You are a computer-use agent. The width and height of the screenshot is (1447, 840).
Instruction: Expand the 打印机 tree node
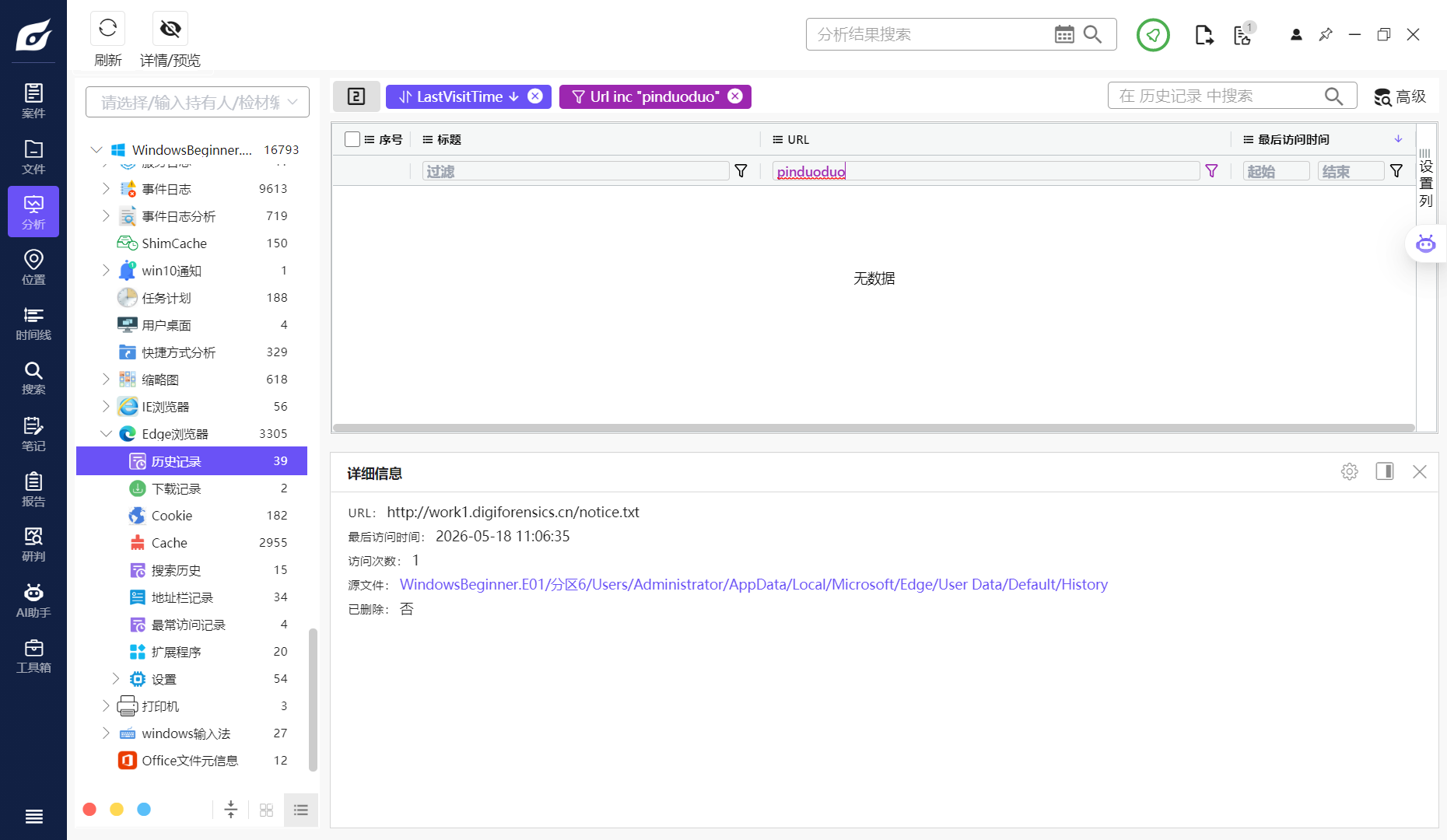106,705
